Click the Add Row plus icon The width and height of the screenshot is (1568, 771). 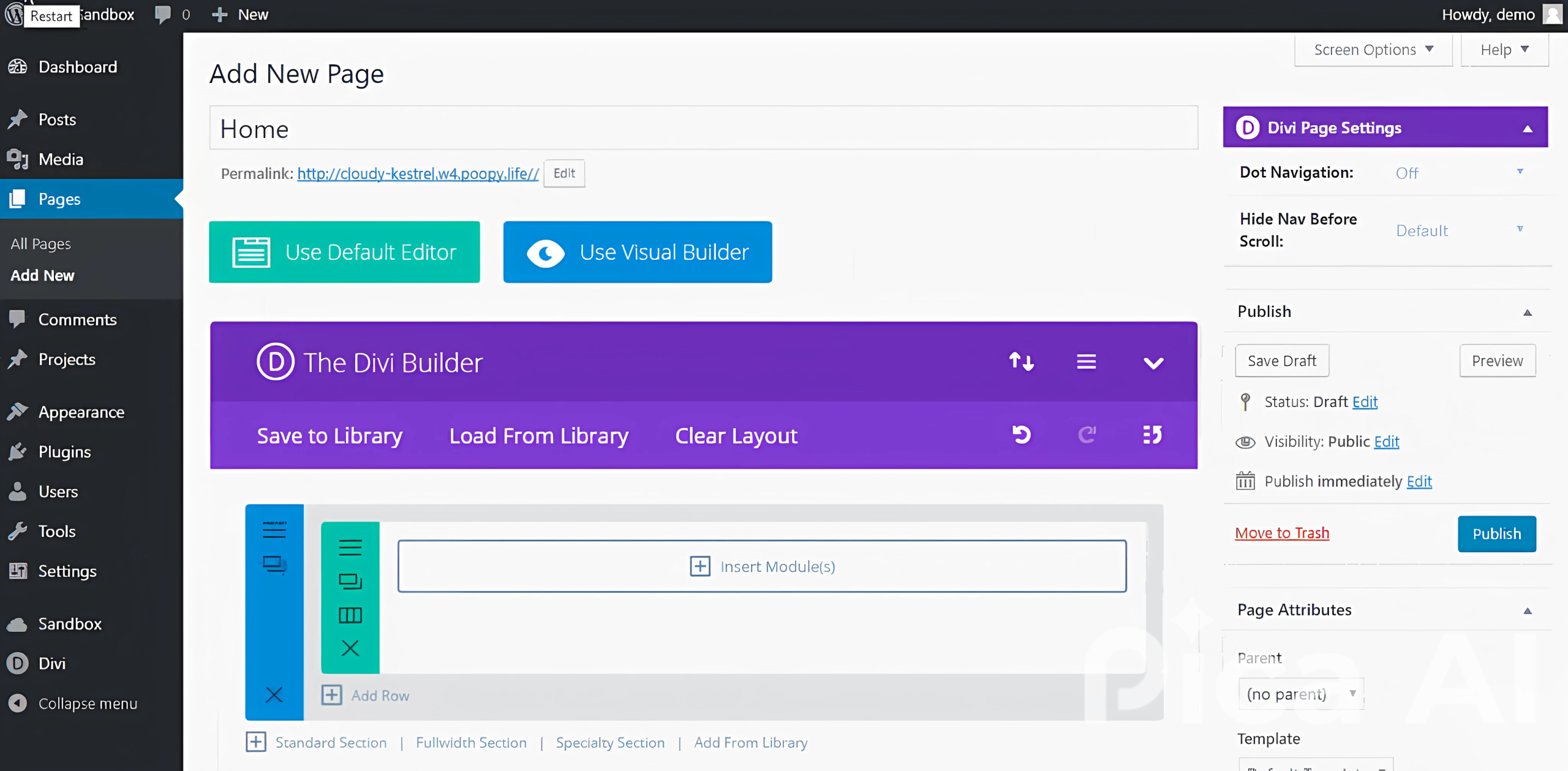click(331, 695)
